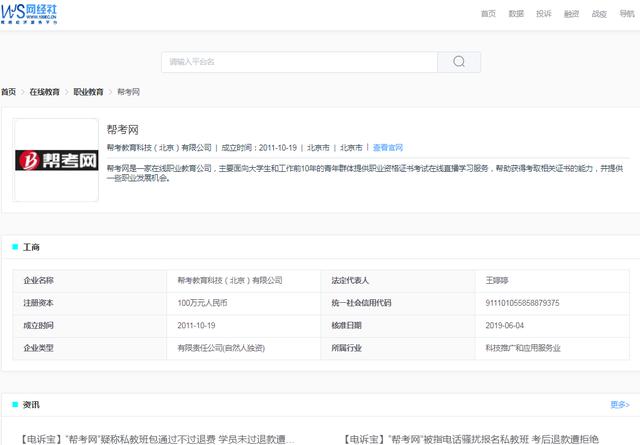Click the 帮考网 company logo image
640x445 pixels.
point(56,160)
